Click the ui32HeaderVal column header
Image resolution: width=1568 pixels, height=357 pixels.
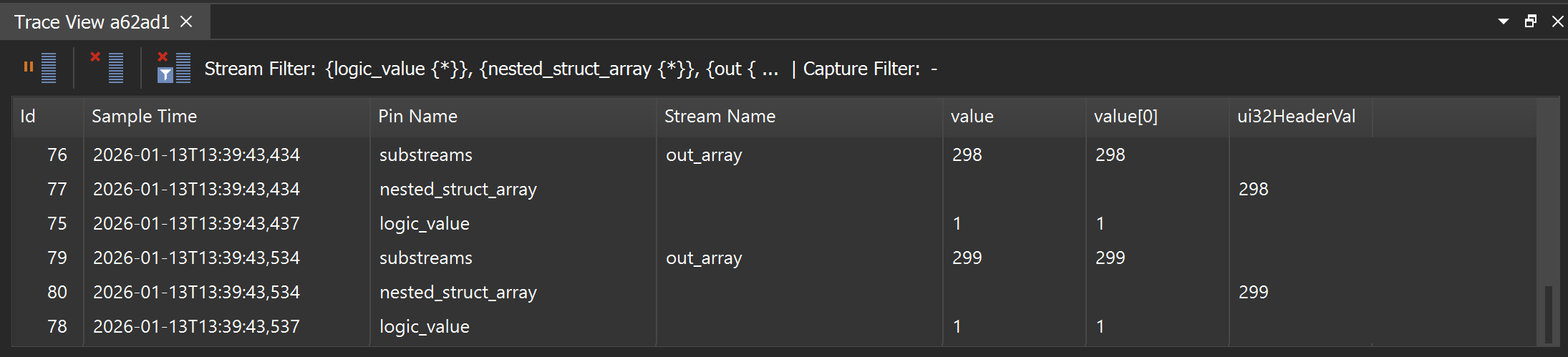(x=1301, y=117)
